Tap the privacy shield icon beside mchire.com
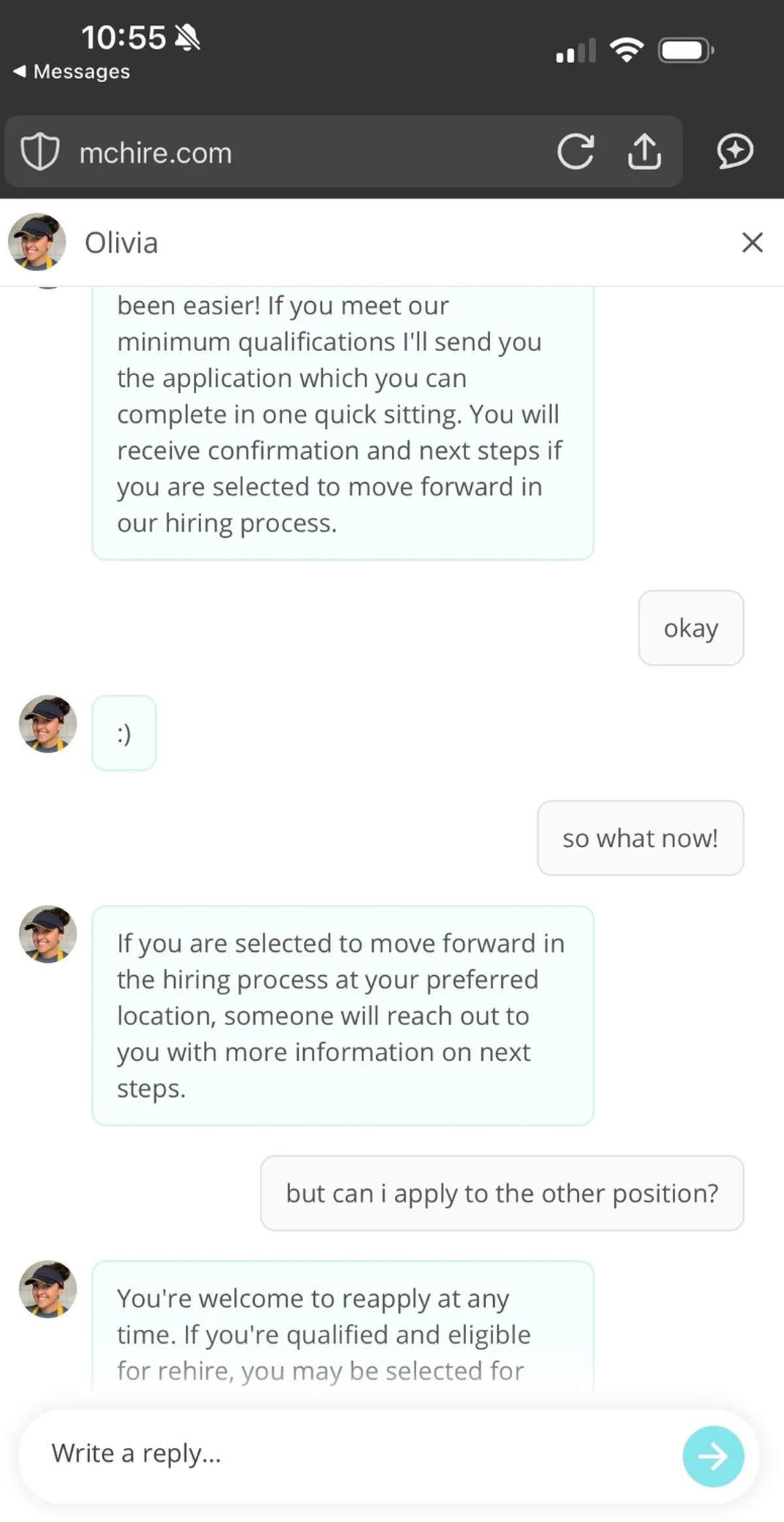 [41, 152]
